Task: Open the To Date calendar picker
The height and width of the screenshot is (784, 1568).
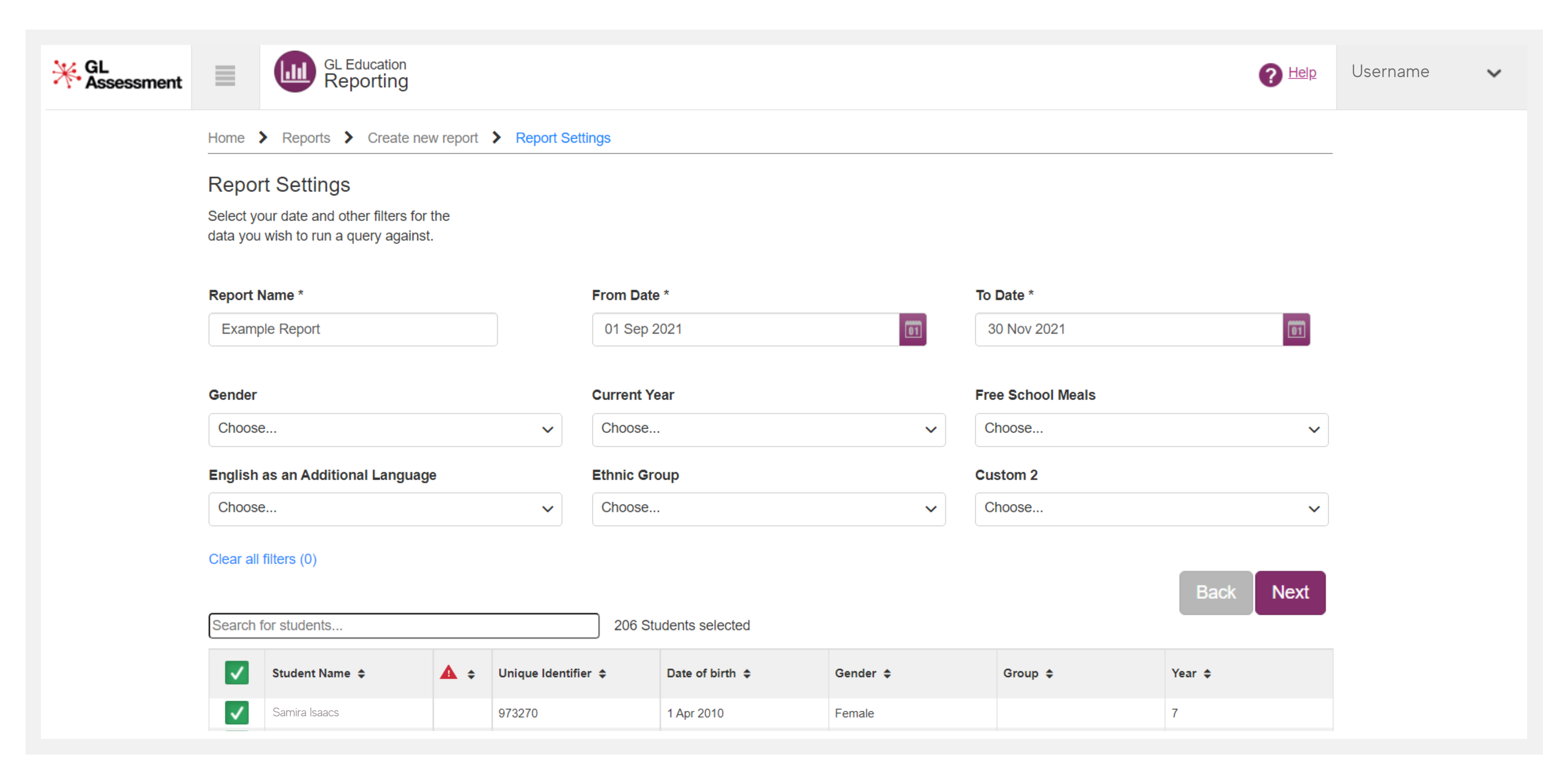Action: (x=1296, y=329)
